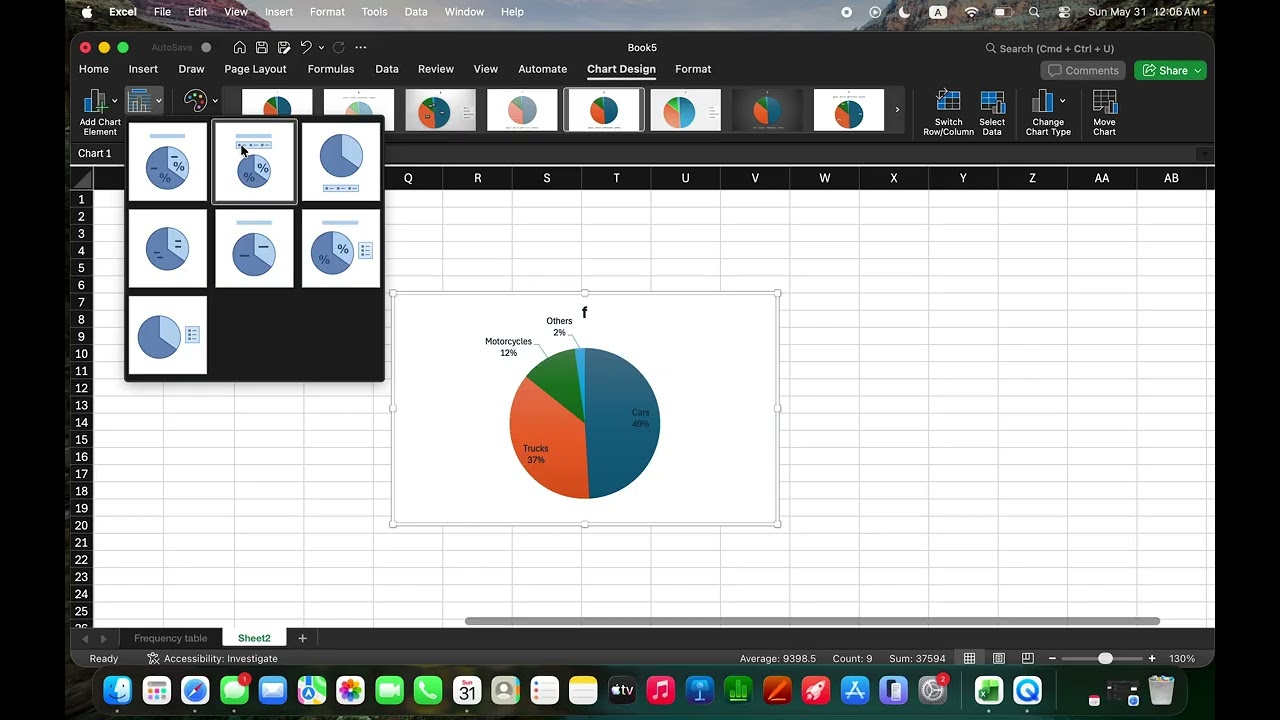The height and width of the screenshot is (720, 1280).
Task: Expand the Change Colors dropdown arrow
Action: coord(215,101)
